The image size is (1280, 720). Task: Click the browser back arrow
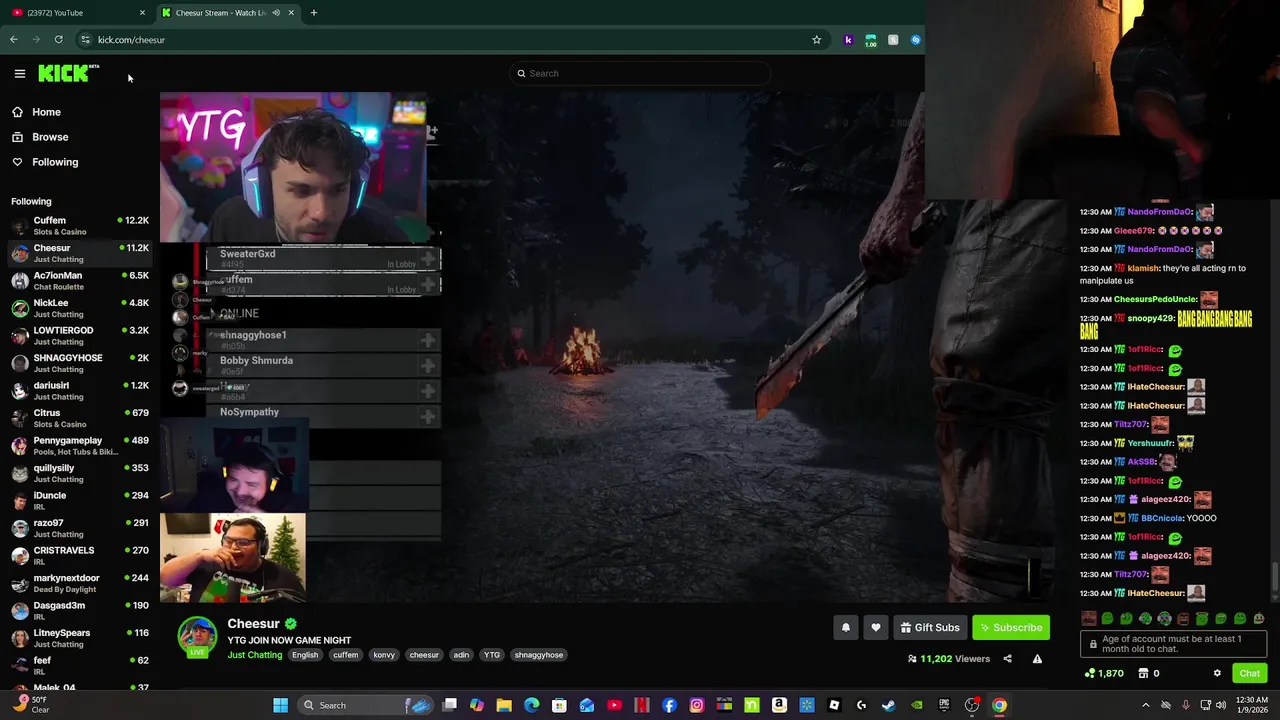click(14, 39)
